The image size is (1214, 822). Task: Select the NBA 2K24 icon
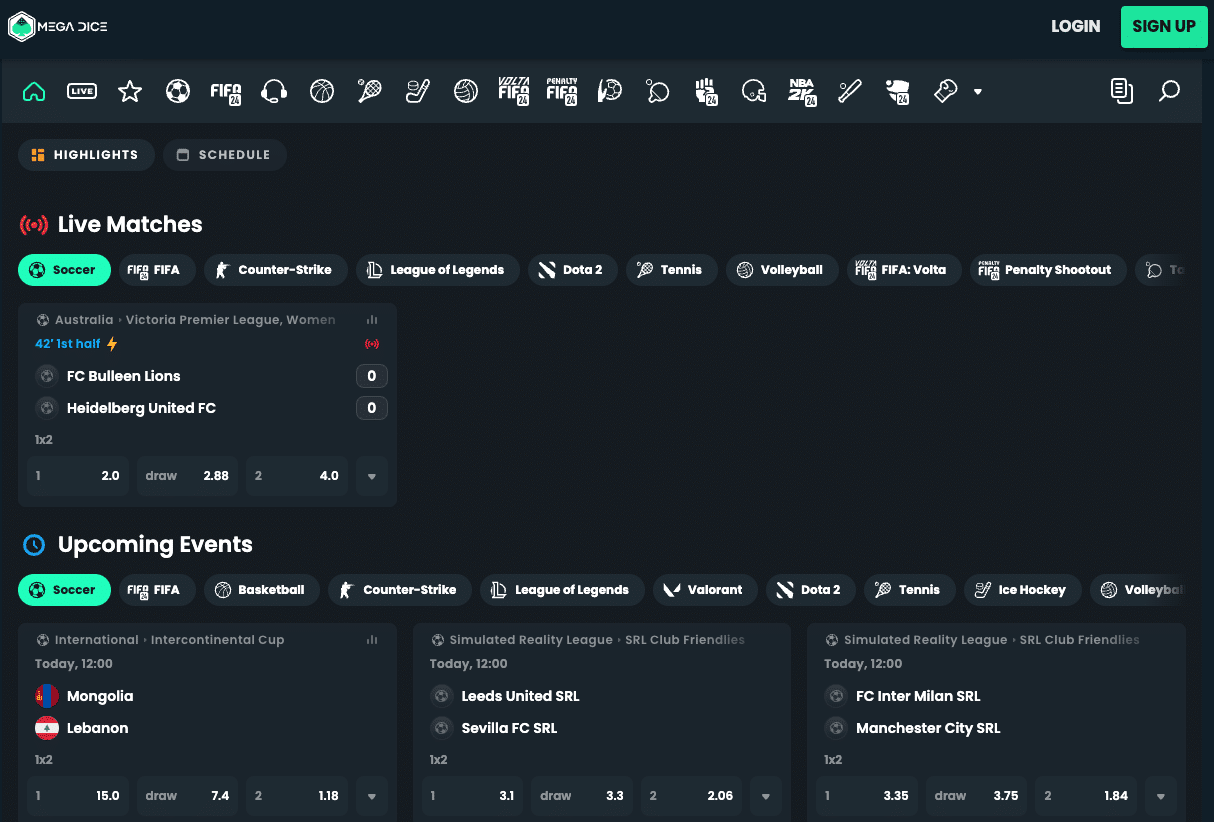[802, 92]
